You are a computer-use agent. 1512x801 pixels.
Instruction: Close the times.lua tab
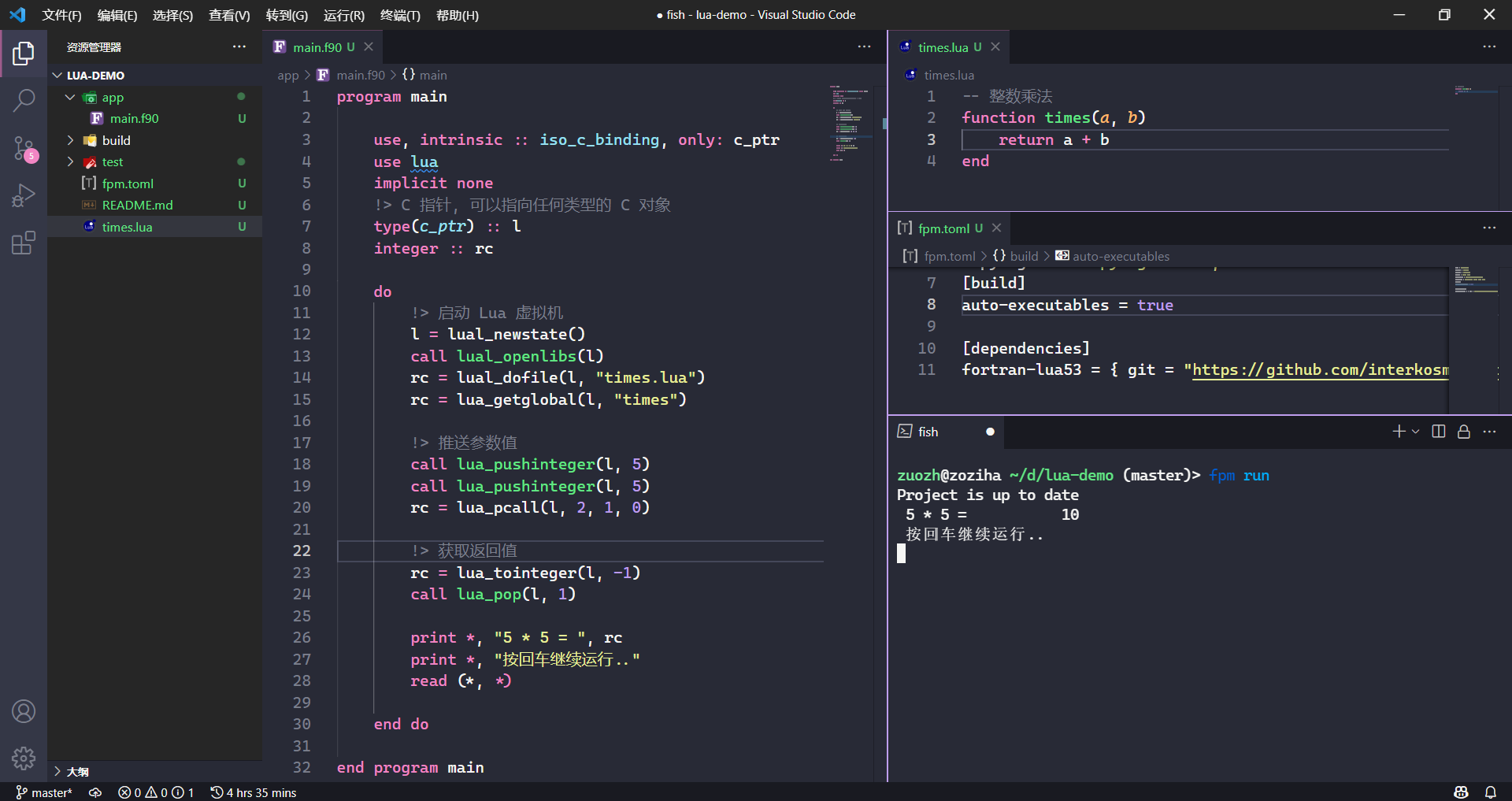point(995,47)
